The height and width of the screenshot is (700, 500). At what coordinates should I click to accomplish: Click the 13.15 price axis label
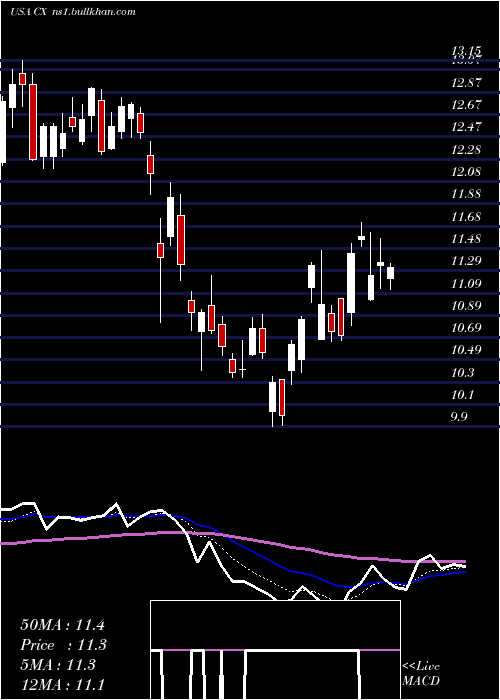[466, 51]
